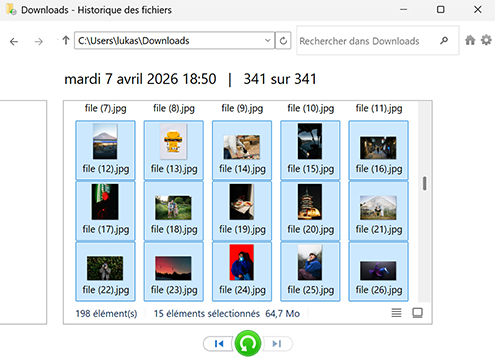This screenshot has width=495, height=360.
Task: Restore selected files with green button
Action: 248,343
